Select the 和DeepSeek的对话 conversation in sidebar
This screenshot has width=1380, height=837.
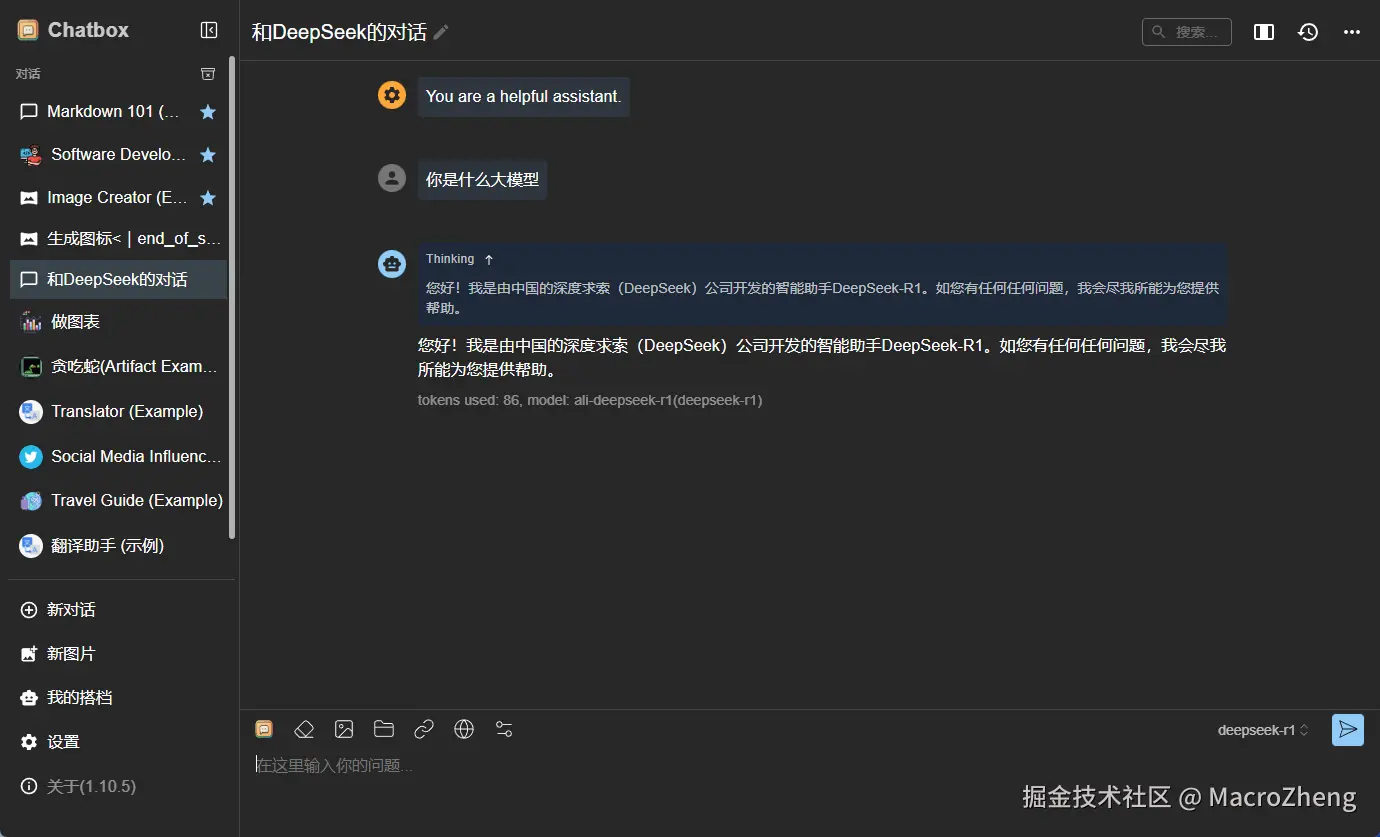(118, 279)
